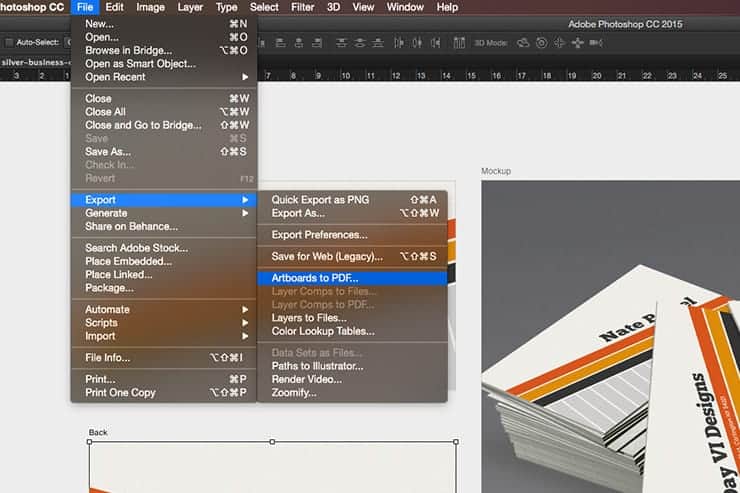Expand the Import submenu
Screen dimensions: 740x493
[x=163, y=336]
